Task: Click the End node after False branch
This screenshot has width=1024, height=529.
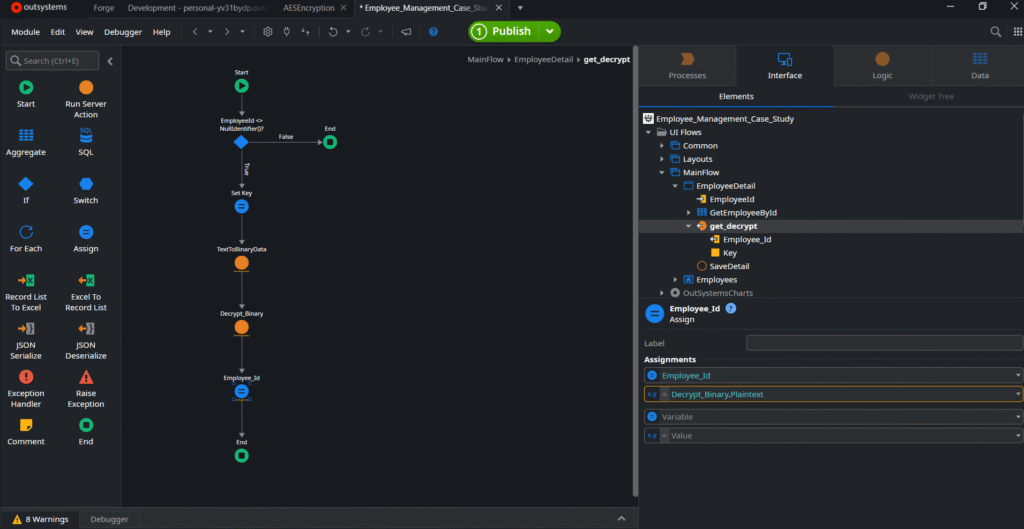Action: (330, 142)
